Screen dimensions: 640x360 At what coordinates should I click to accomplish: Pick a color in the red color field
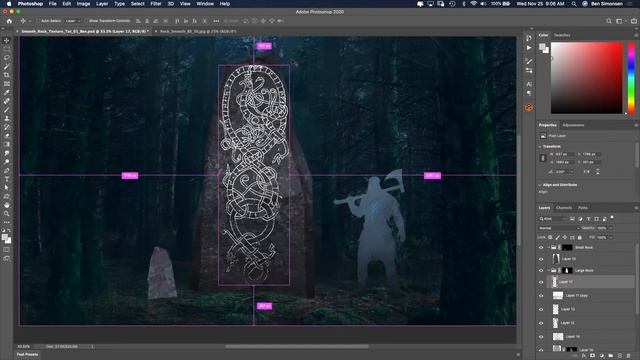587,78
